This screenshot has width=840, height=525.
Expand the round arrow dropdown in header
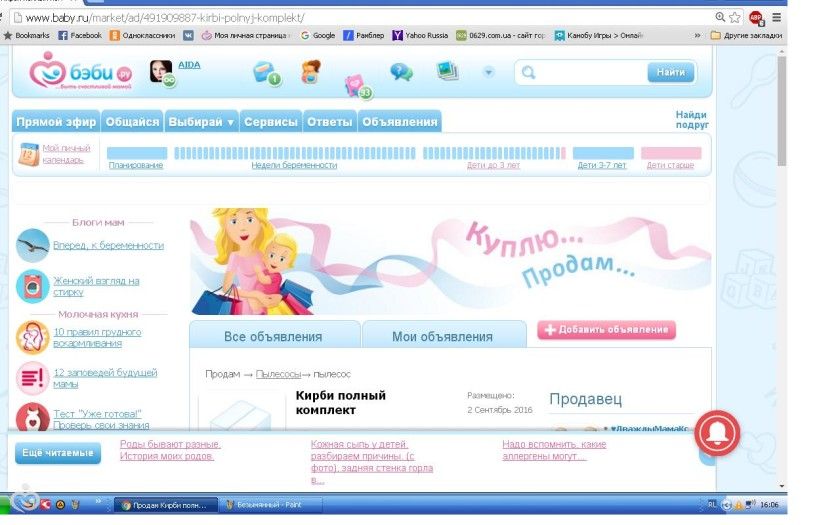[x=488, y=72]
